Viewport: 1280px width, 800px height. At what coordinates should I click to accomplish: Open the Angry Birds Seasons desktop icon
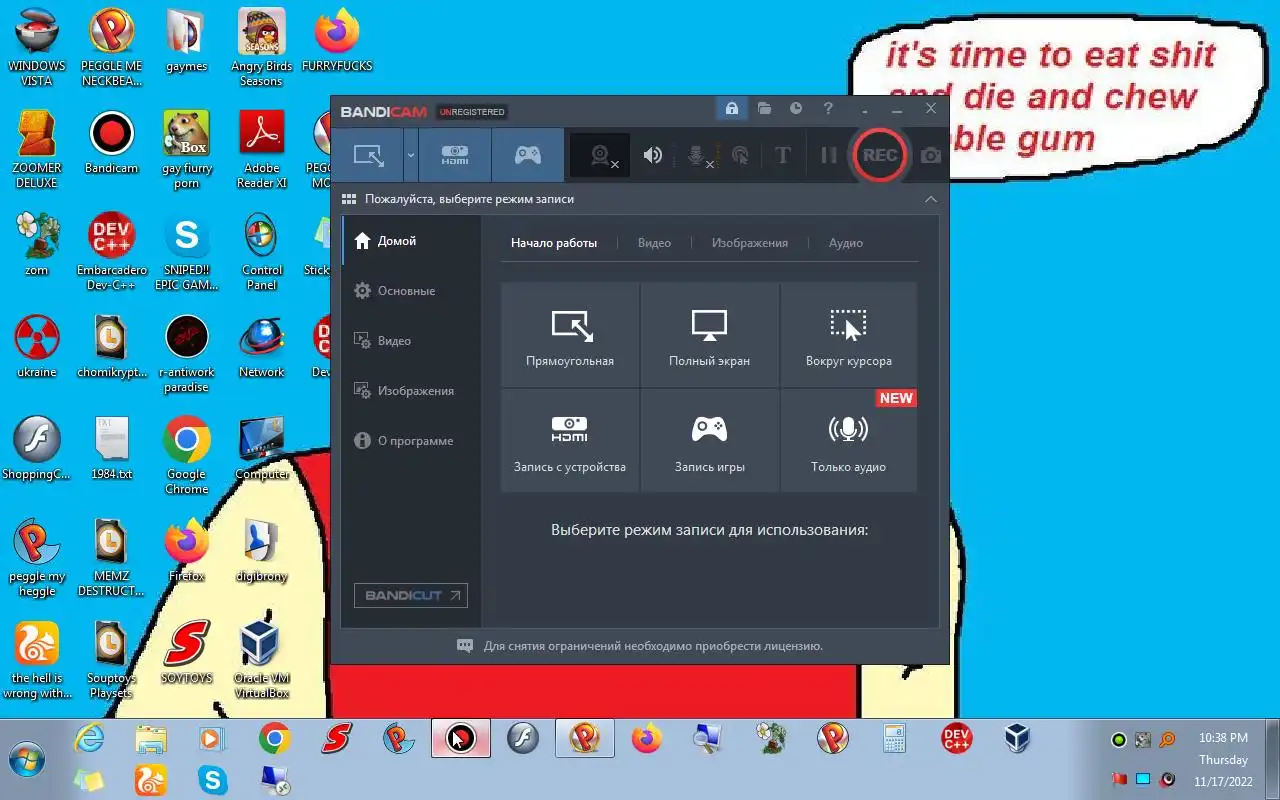point(262,47)
